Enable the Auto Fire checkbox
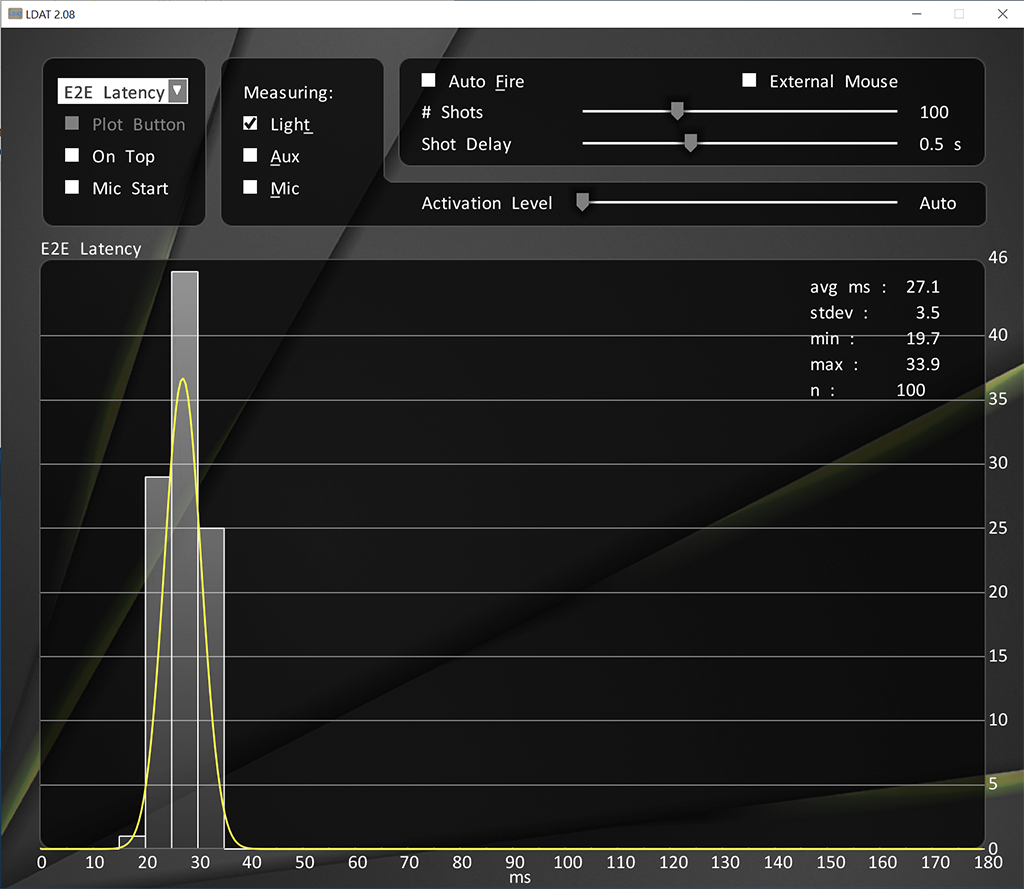1024x889 pixels. tap(428, 80)
